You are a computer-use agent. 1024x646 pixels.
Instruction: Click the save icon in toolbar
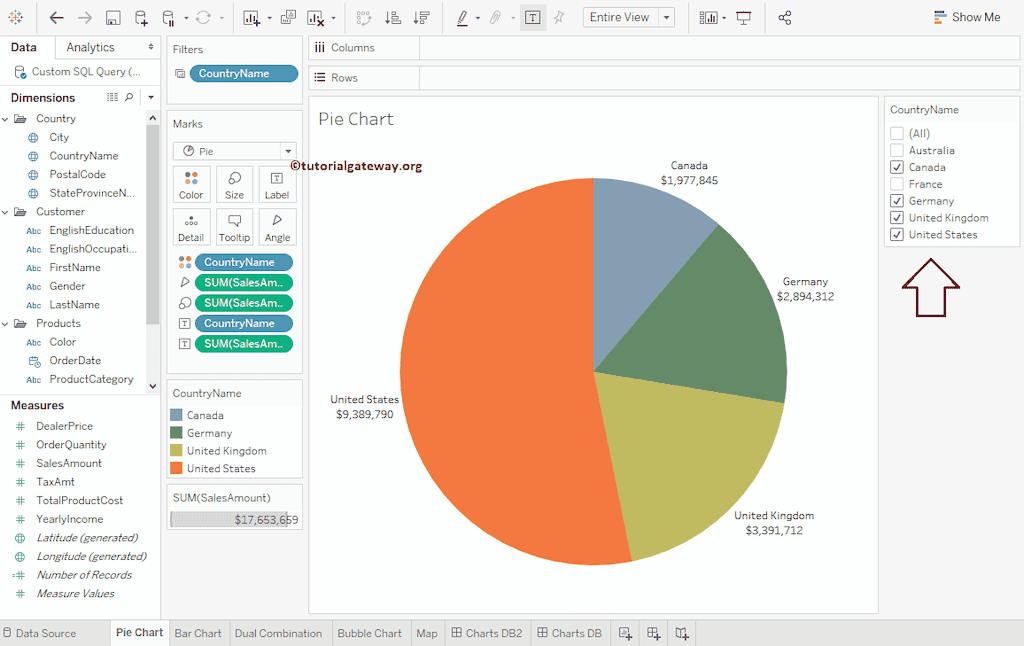(x=113, y=18)
